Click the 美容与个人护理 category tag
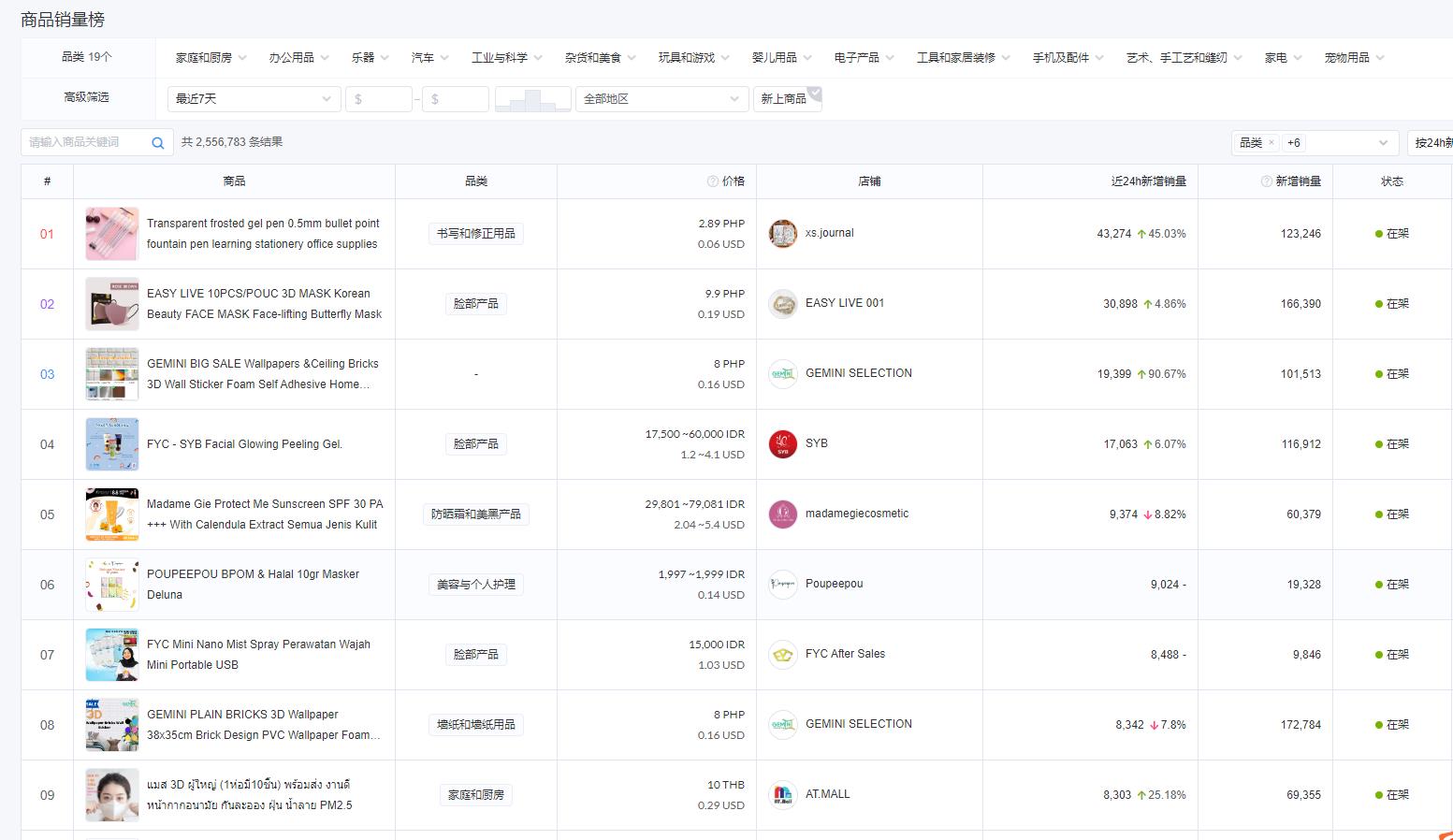The width and height of the screenshot is (1453, 840). pyautogui.click(x=476, y=585)
